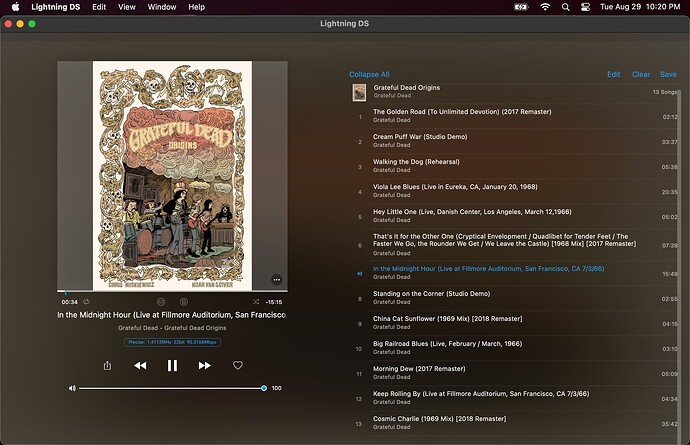
Task: Play Big Railroad Blues live 1966
Action: (515, 348)
